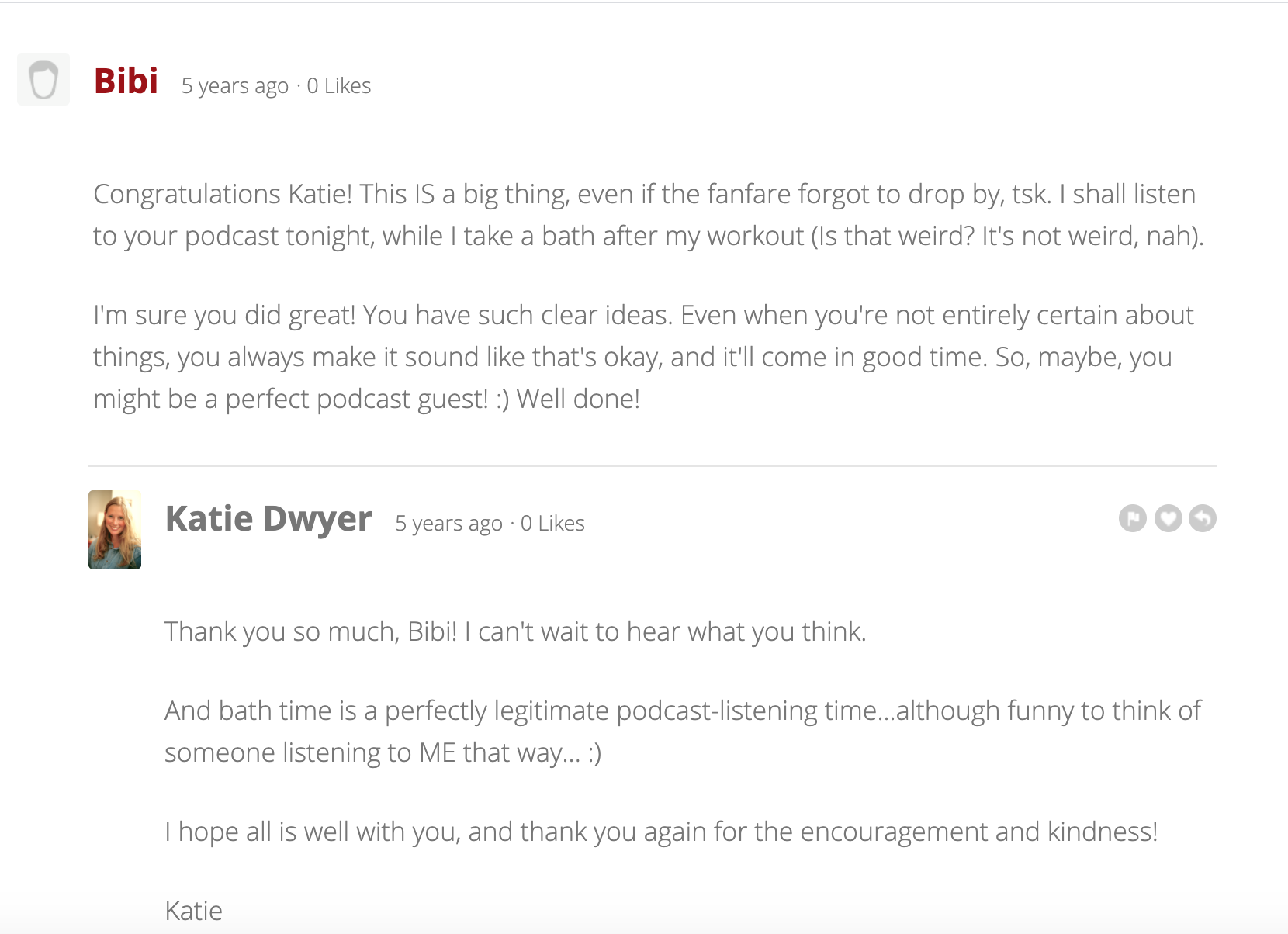The height and width of the screenshot is (934, 1288).
Task: Click the timestamp on Katie Dwyer's reply
Action: [448, 524]
